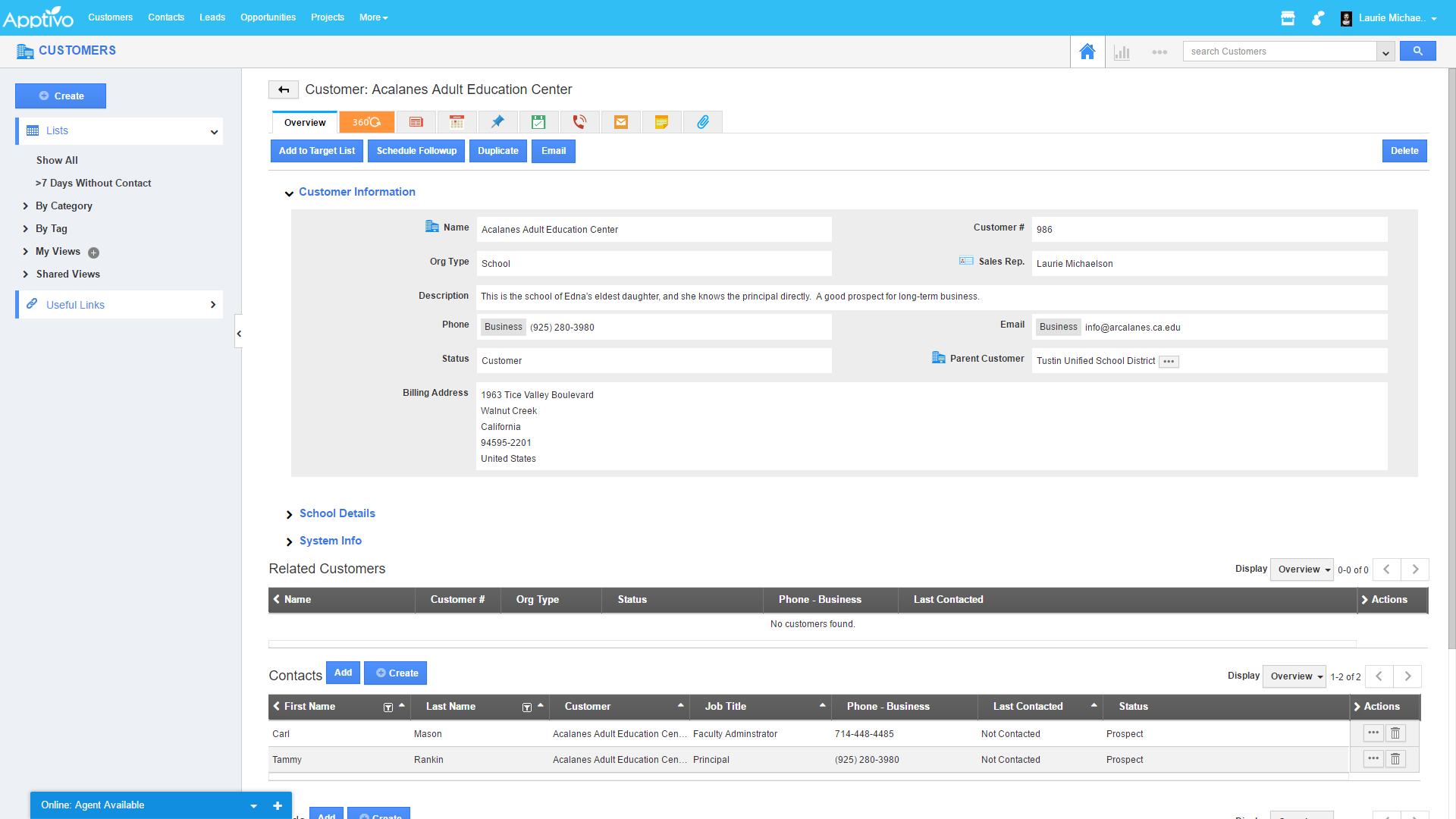Screen dimensions: 1456x819
Task: Filter Contacts by Last Name
Action: point(527,708)
